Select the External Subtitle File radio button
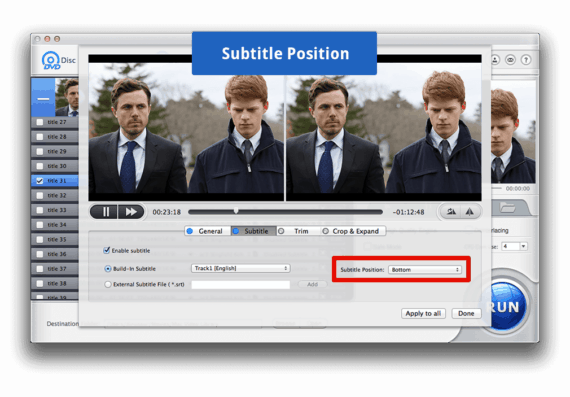570x397 pixels. click(x=108, y=284)
